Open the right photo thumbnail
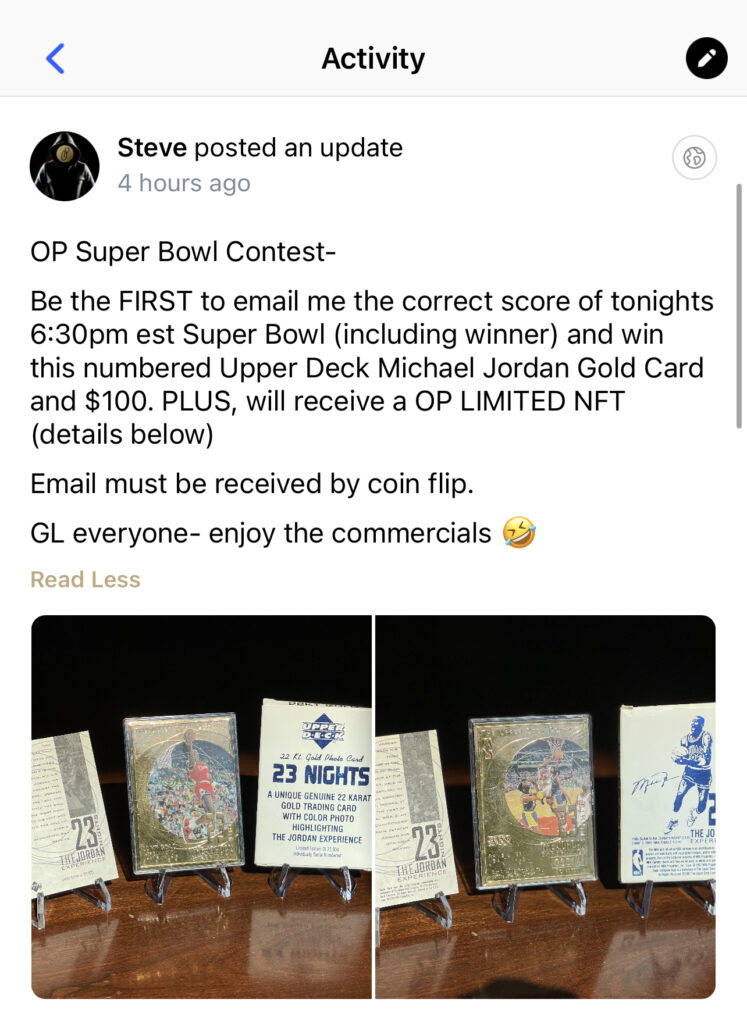Screen dimensions: 747x1024 pos(545,807)
